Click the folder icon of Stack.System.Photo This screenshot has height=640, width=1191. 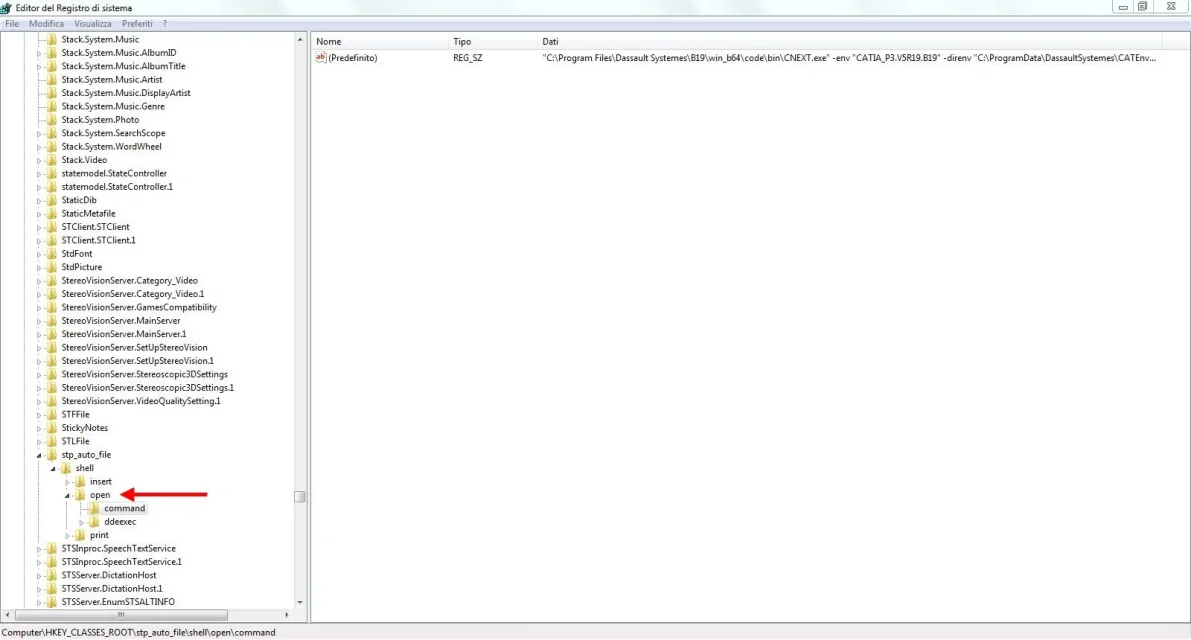[52, 120]
